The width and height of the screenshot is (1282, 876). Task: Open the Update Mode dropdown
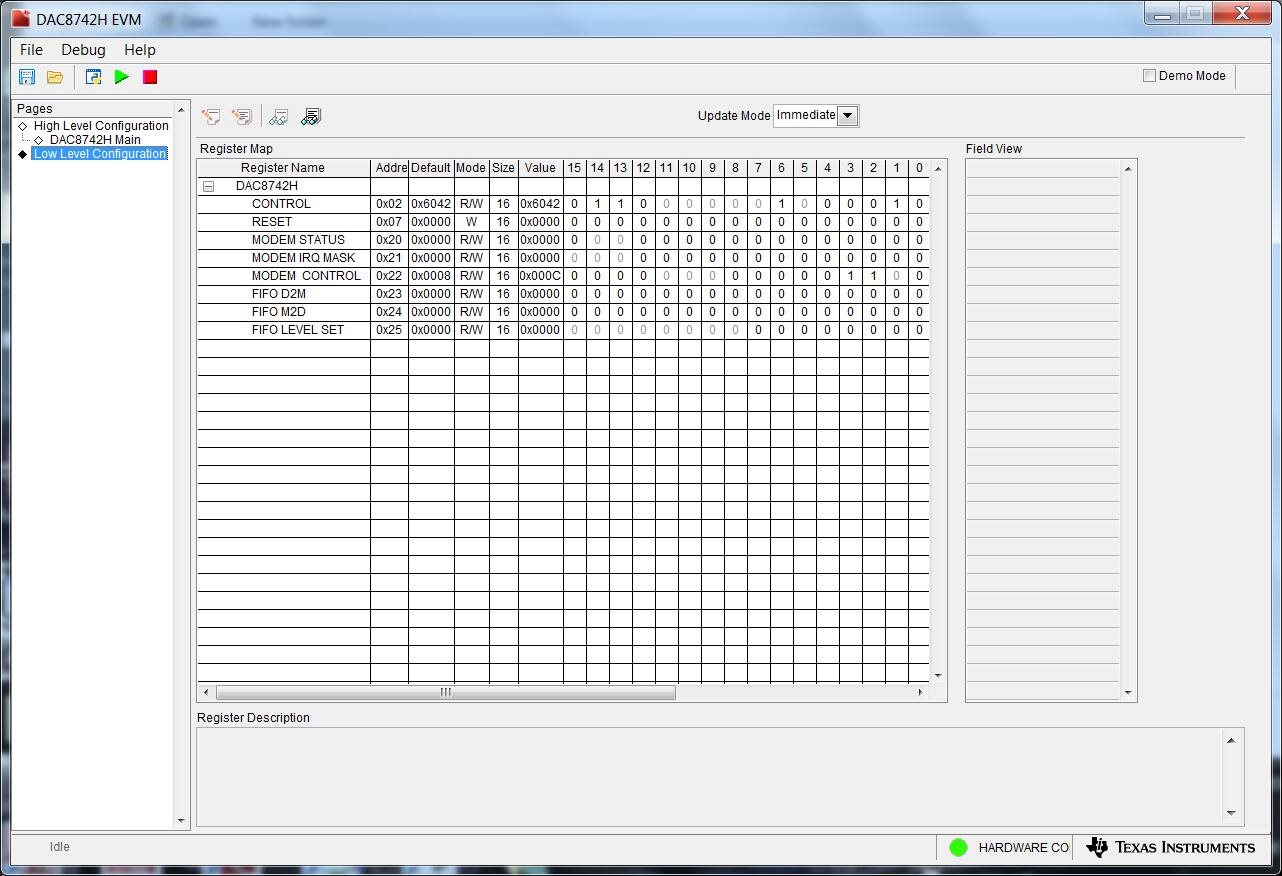coord(847,115)
